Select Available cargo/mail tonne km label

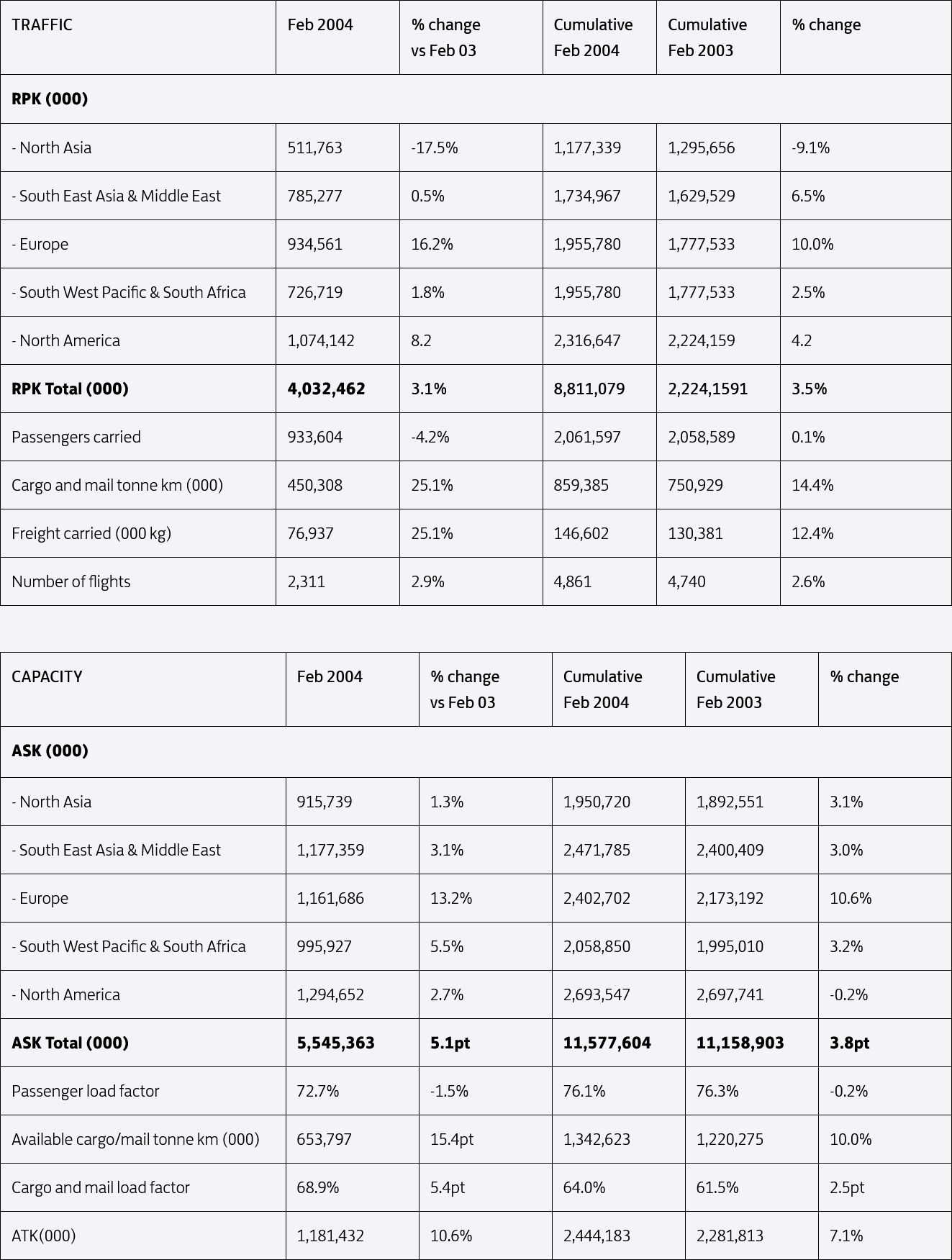pyautogui.click(x=135, y=1140)
